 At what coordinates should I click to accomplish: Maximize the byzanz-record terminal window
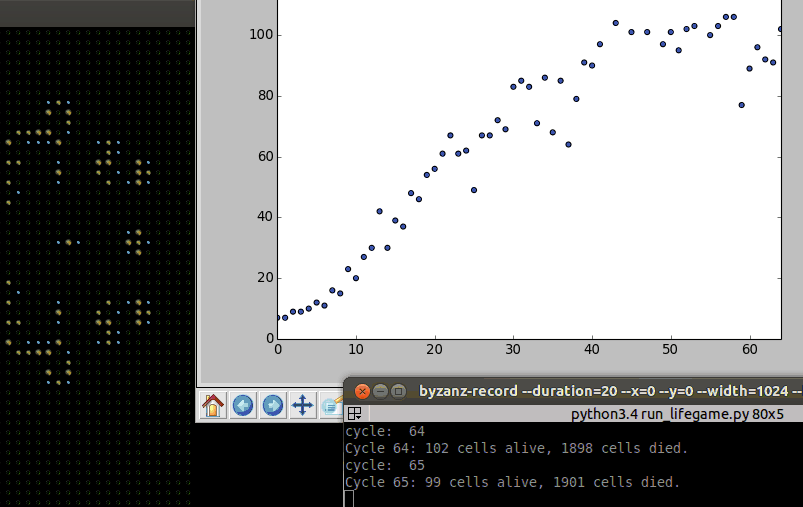click(x=398, y=392)
